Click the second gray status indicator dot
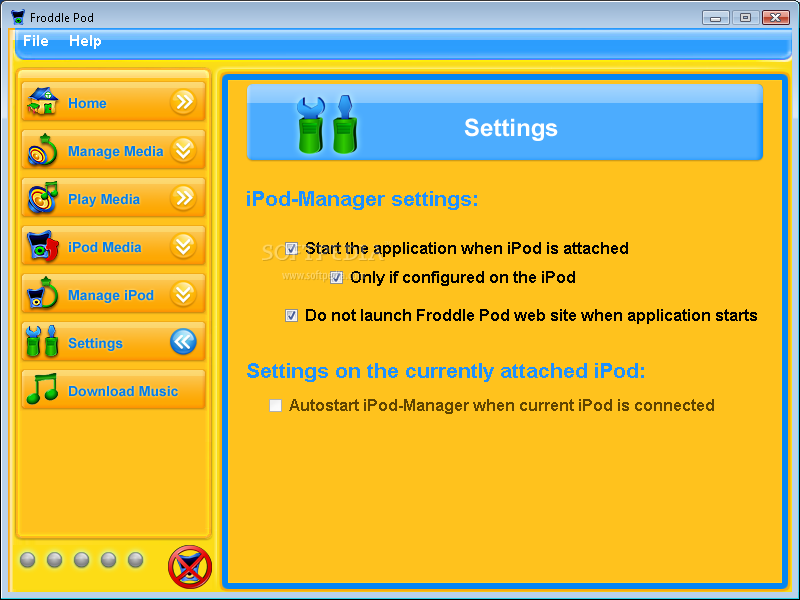The width and height of the screenshot is (800, 600). 55,560
